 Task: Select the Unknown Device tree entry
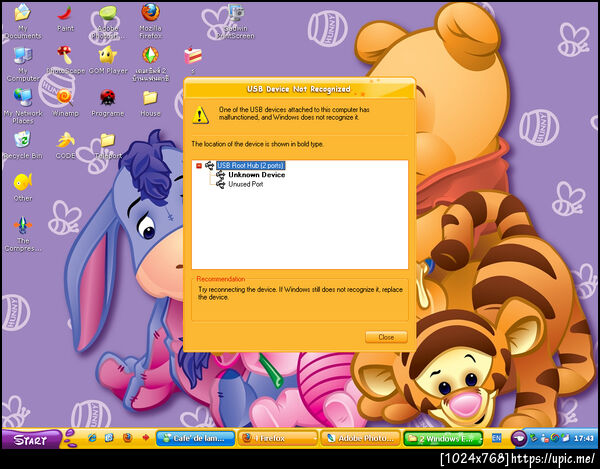[x=256, y=175]
